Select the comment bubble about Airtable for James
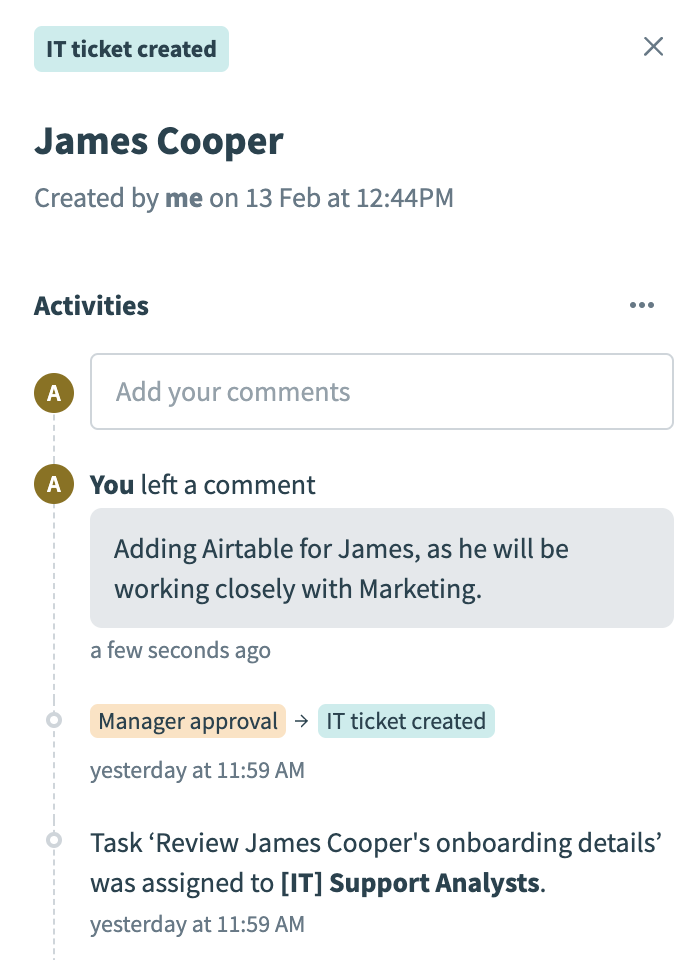This screenshot has width=694, height=960. pyautogui.click(x=382, y=567)
